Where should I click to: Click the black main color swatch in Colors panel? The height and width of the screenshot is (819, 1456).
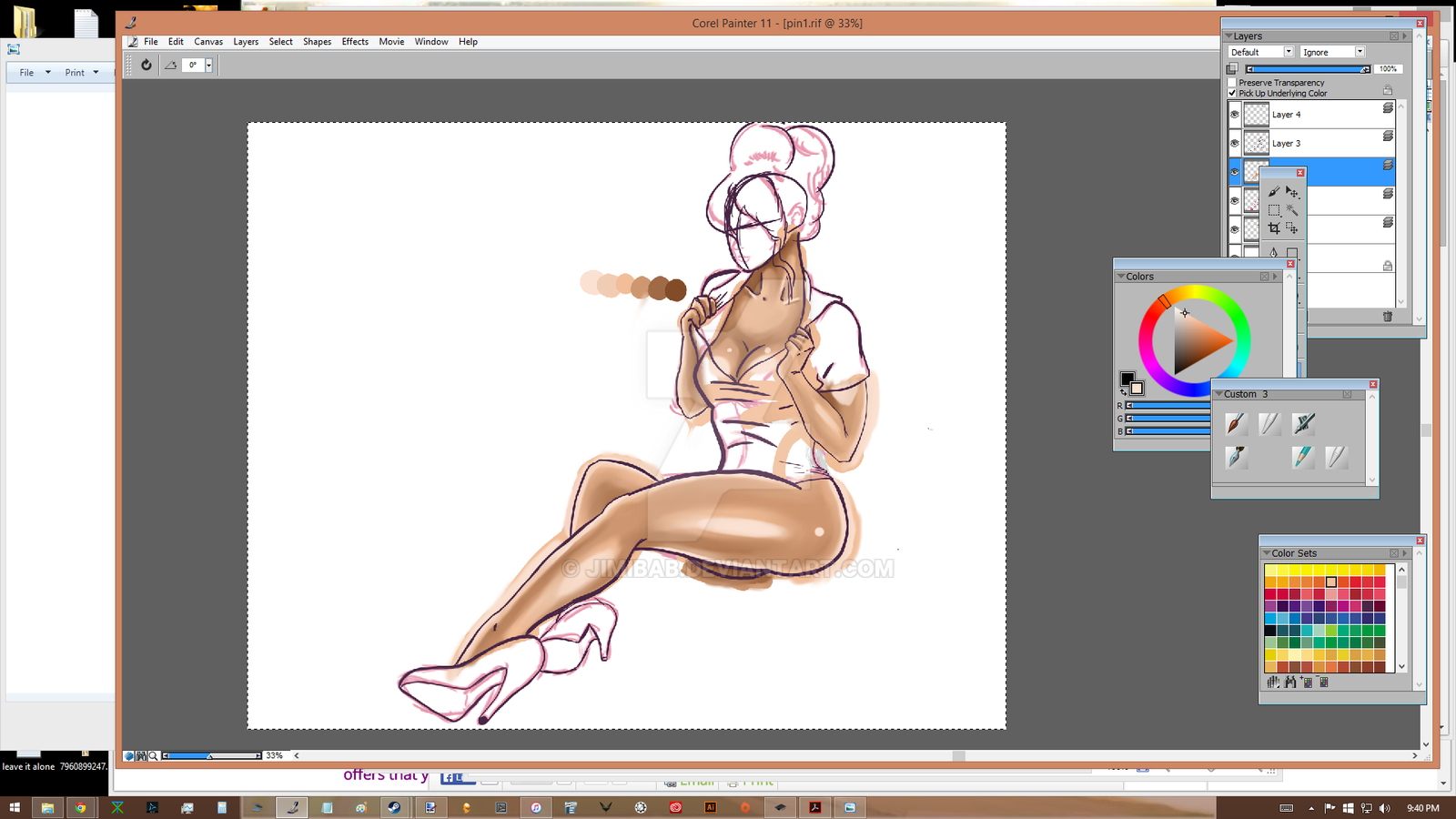point(1127,379)
